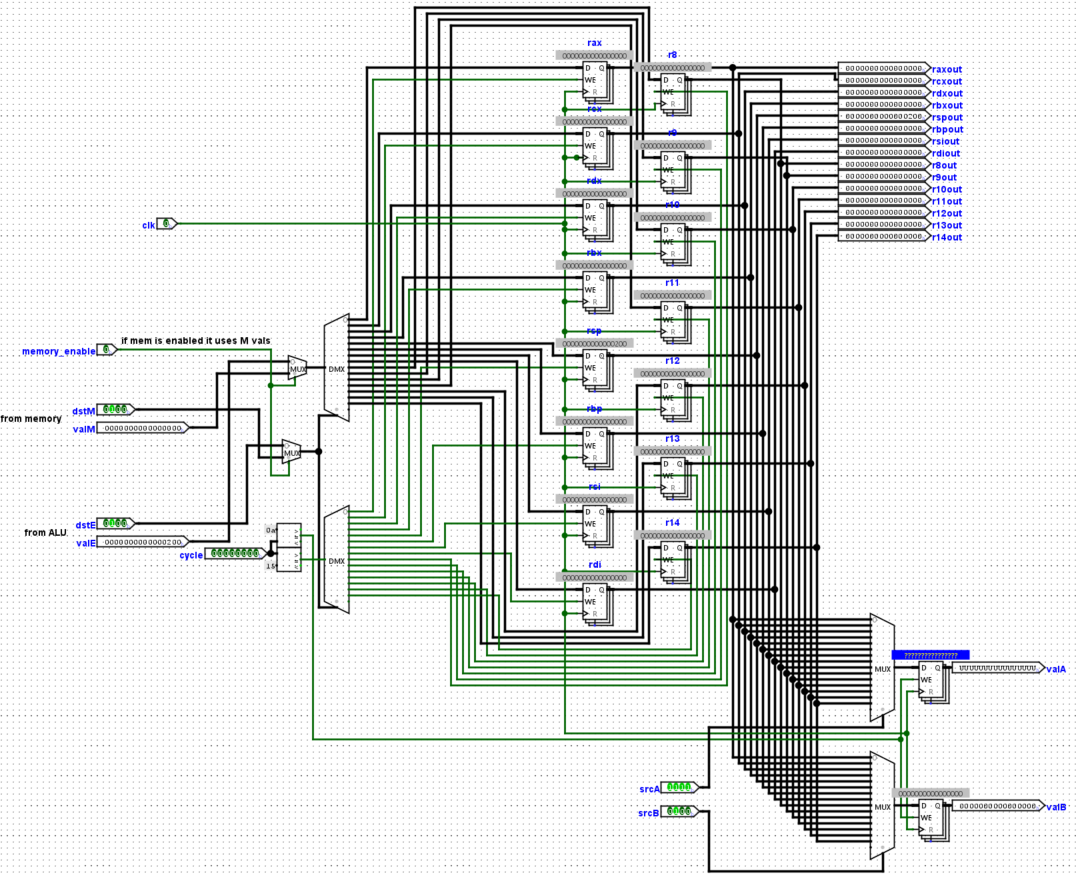Click the srcB input pin
The image size is (1076, 875).
pyautogui.click(x=680, y=811)
